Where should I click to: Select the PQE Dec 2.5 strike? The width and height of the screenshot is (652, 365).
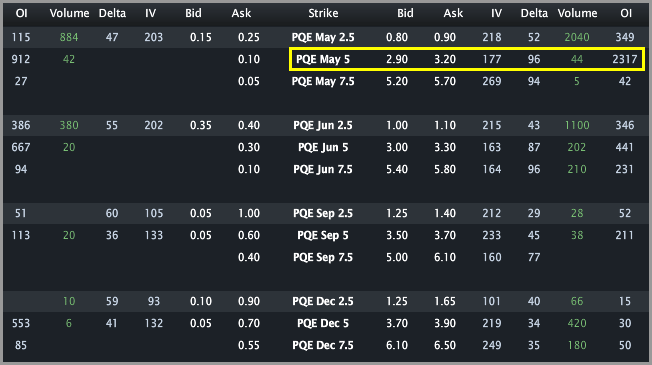pos(323,301)
